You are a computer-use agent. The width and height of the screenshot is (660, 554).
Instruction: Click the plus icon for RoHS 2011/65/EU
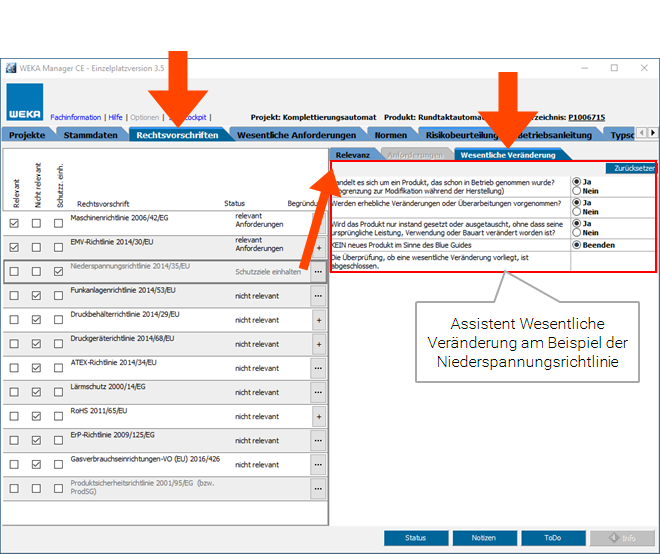coord(318,416)
